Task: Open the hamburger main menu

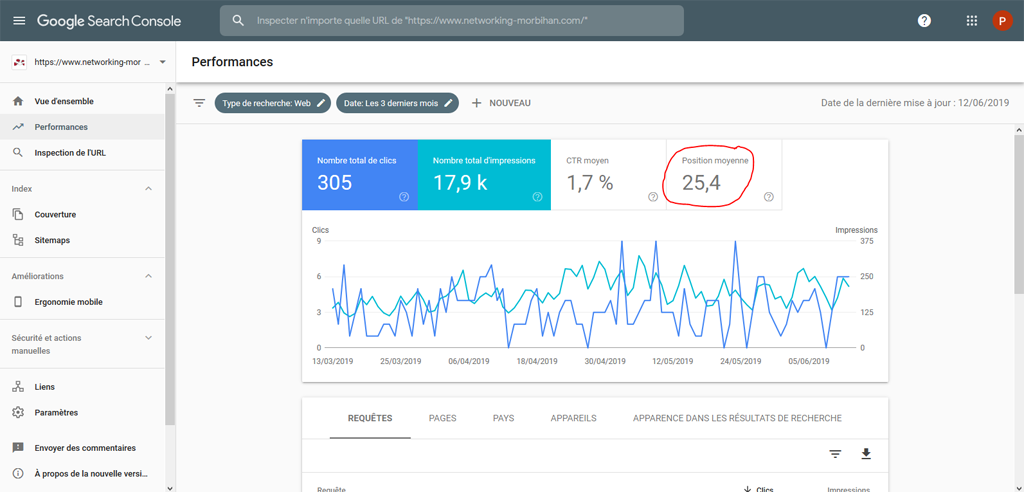Action: click(x=19, y=21)
